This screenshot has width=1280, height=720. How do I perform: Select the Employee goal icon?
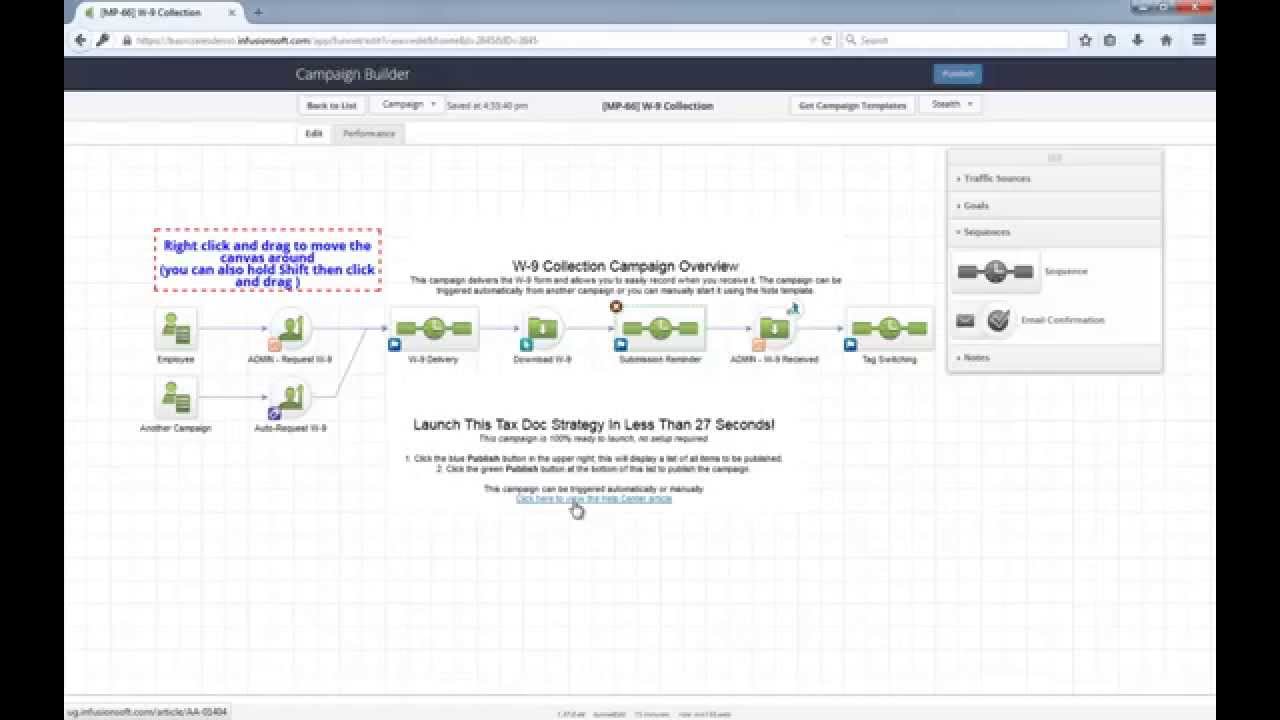point(176,328)
